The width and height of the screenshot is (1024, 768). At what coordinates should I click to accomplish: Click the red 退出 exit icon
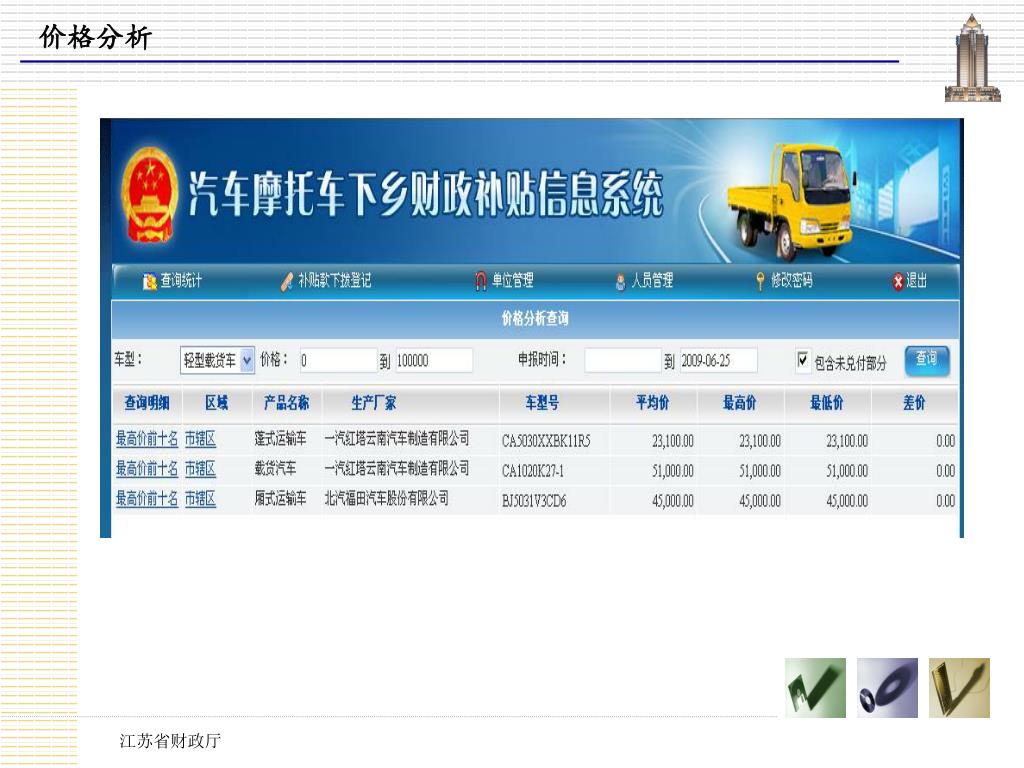click(898, 281)
